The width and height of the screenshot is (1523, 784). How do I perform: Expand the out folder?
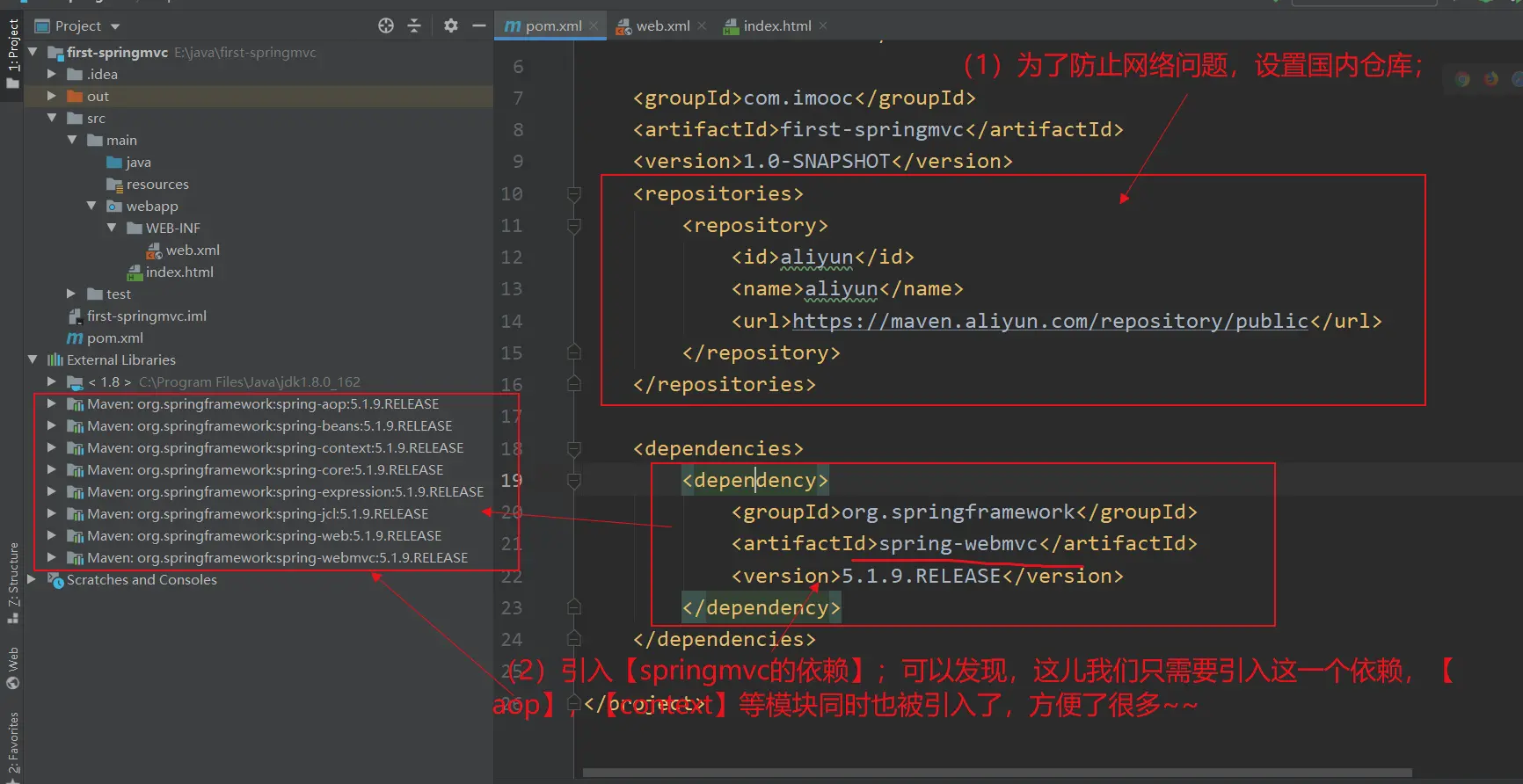click(51, 96)
